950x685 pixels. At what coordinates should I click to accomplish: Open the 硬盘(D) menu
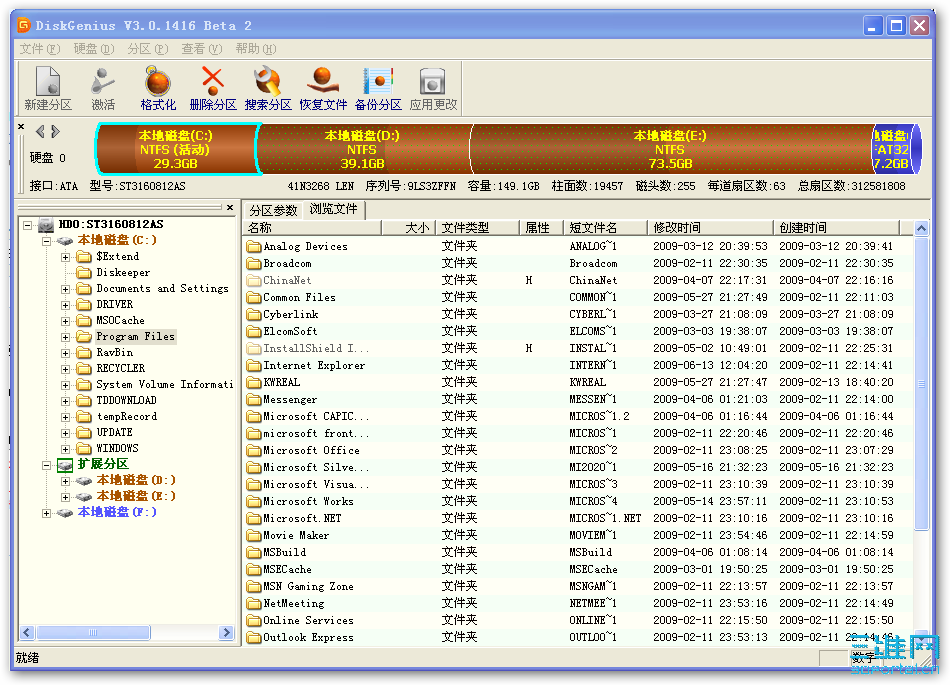coord(94,49)
